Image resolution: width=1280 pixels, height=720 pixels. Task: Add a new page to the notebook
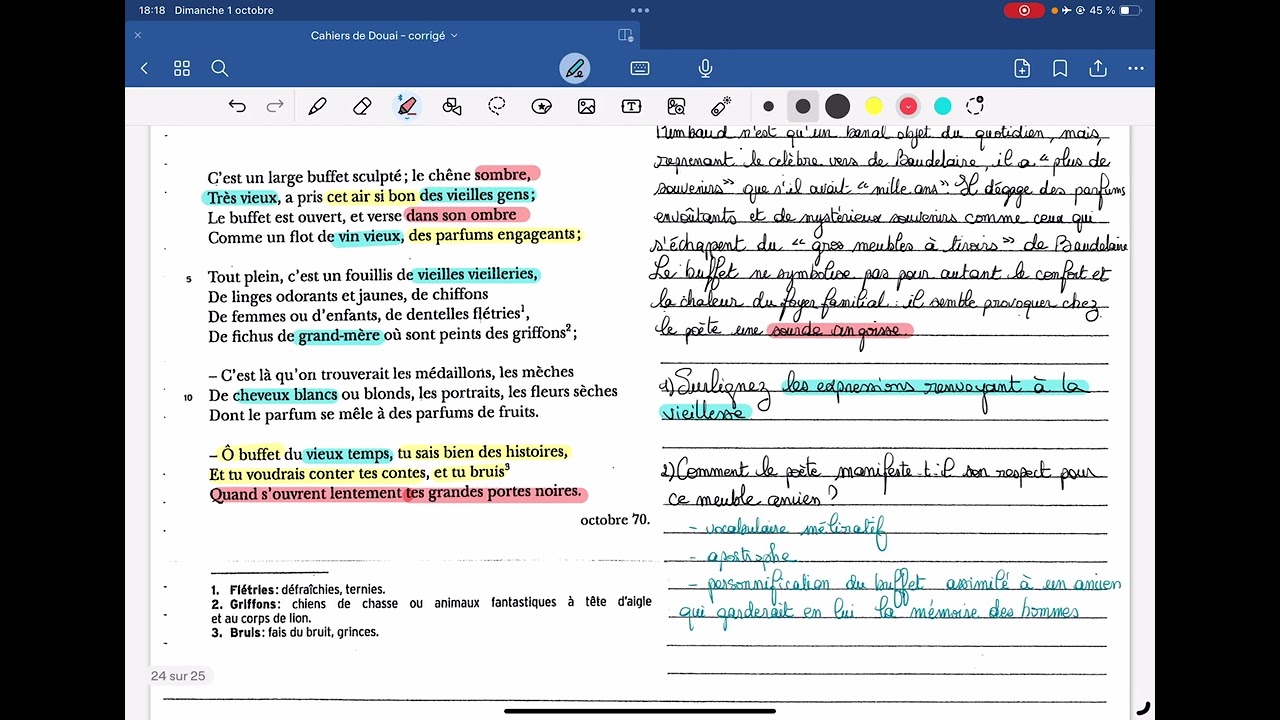tap(1022, 68)
